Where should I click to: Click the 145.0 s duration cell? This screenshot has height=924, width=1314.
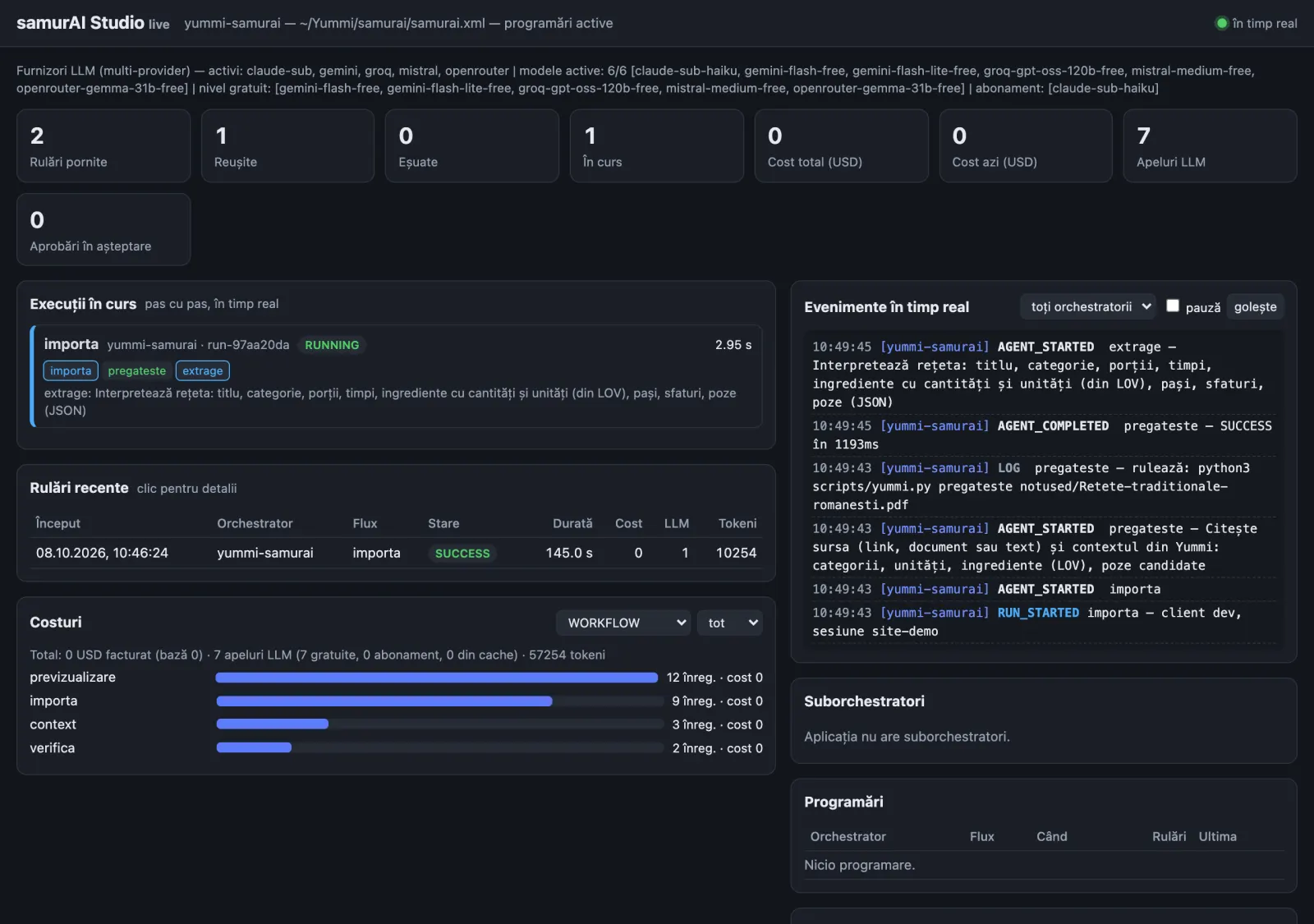[x=569, y=553]
